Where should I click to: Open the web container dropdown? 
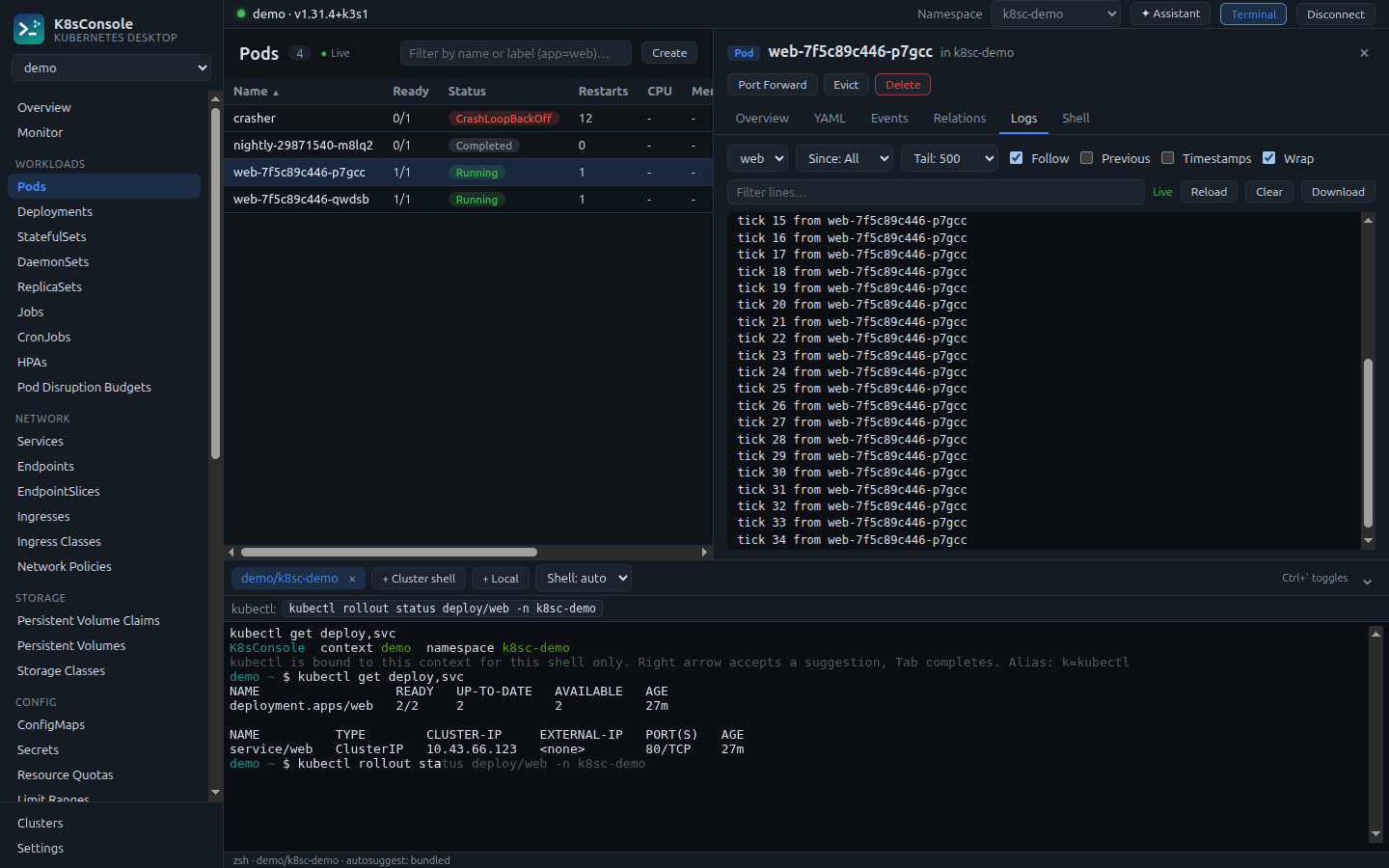(758, 158)
